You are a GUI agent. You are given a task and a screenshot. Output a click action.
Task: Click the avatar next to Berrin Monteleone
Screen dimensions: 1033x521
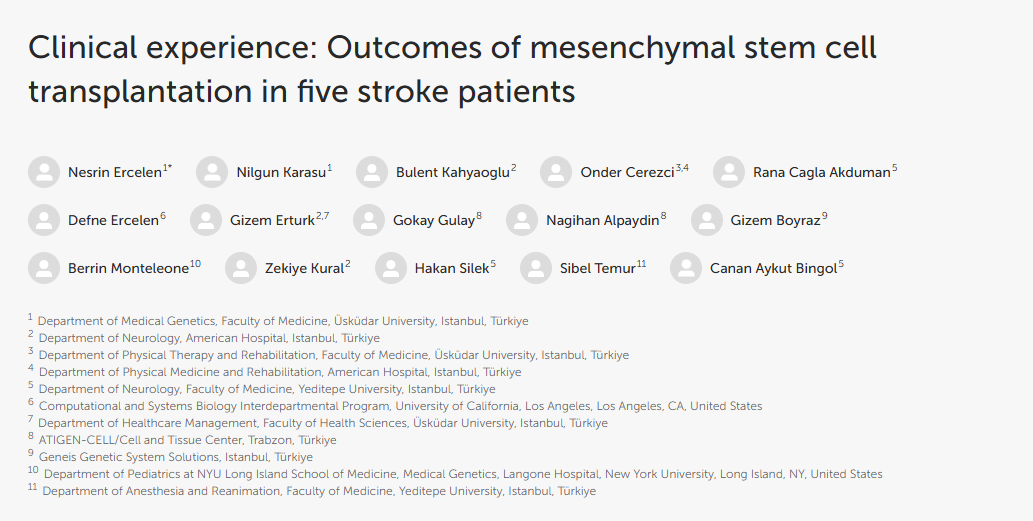coord(44,268)
